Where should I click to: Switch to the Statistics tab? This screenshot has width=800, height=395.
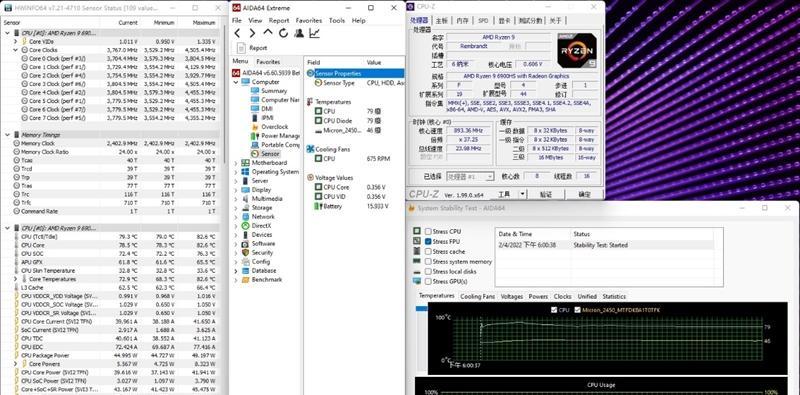click(x=614, y=297)
